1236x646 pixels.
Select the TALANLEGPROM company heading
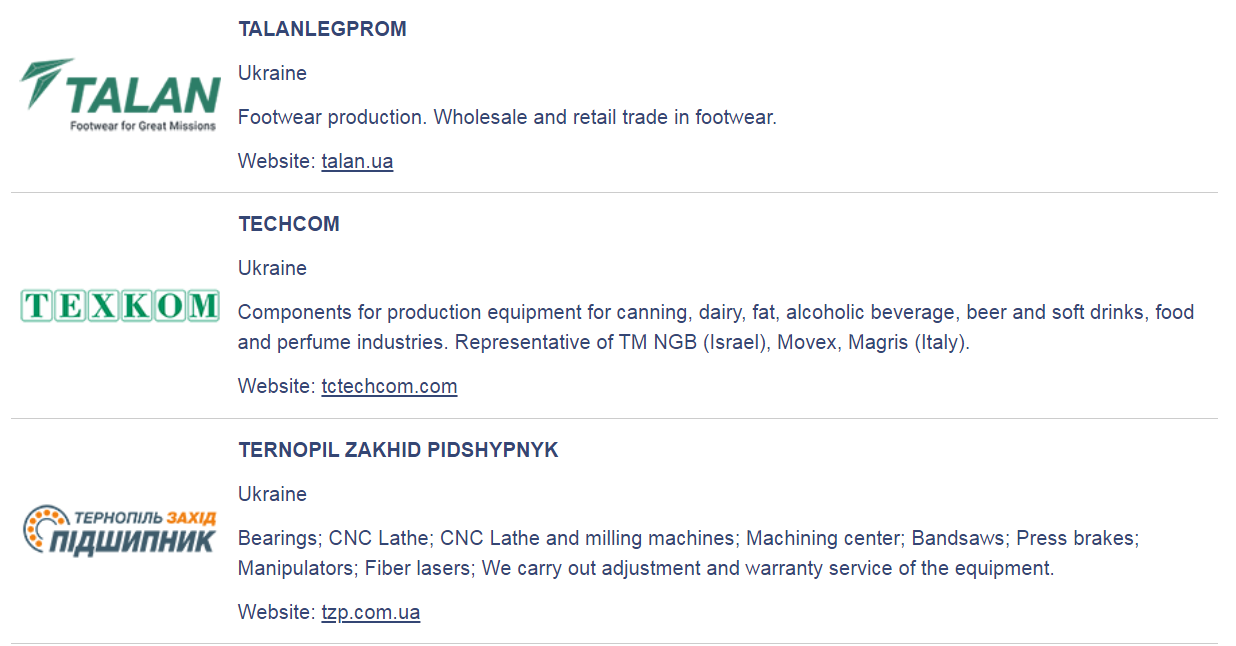pyautogui.click(x=322, y=29)
